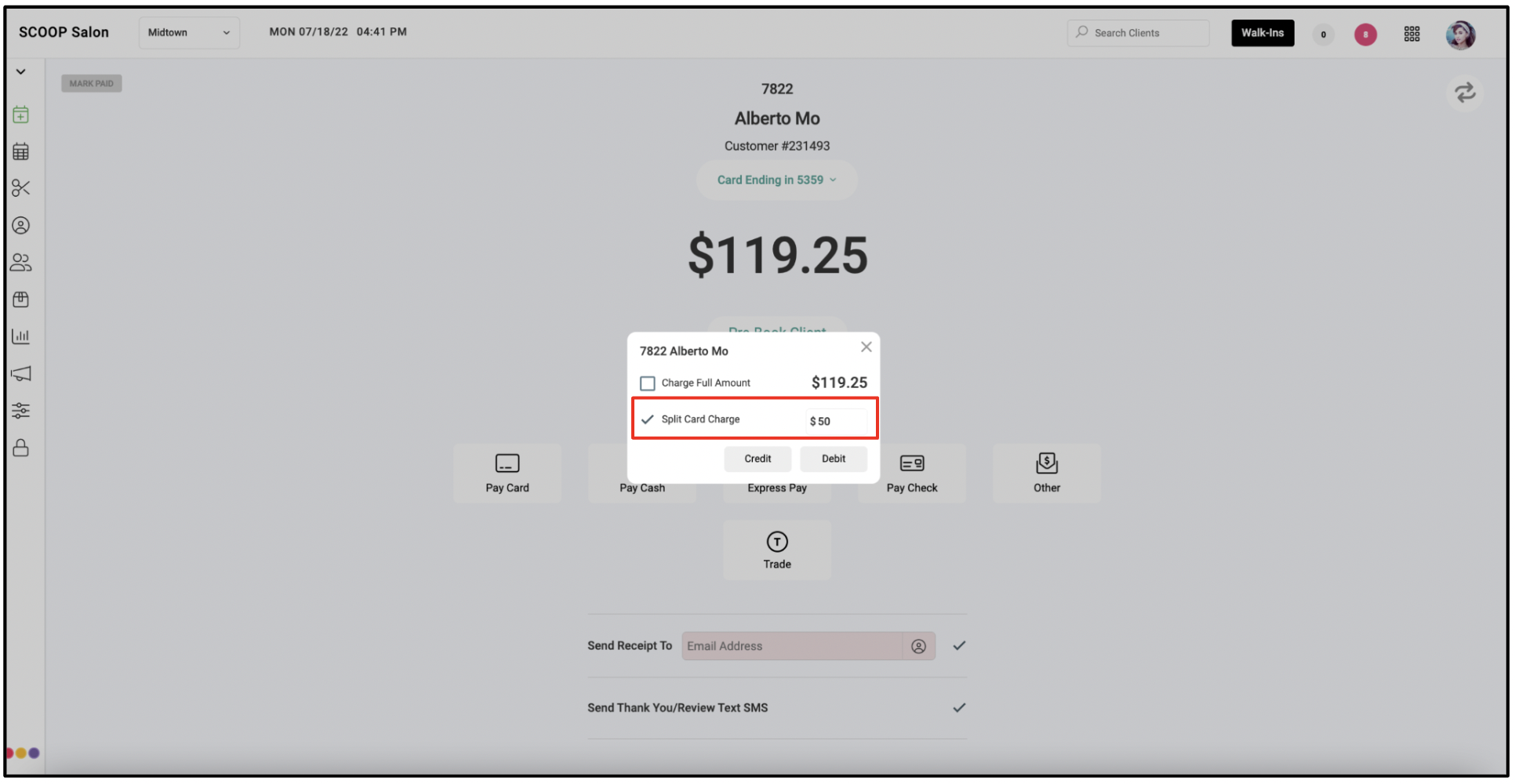
Task: Click the $119.25 total amount
Action: coord(777,255)
